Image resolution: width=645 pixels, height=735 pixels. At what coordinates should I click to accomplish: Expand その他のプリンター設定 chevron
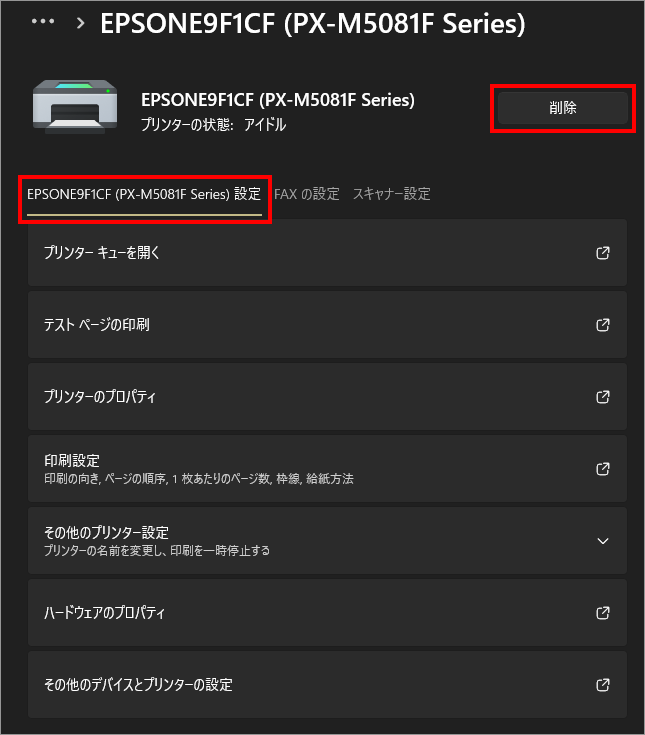603,541
